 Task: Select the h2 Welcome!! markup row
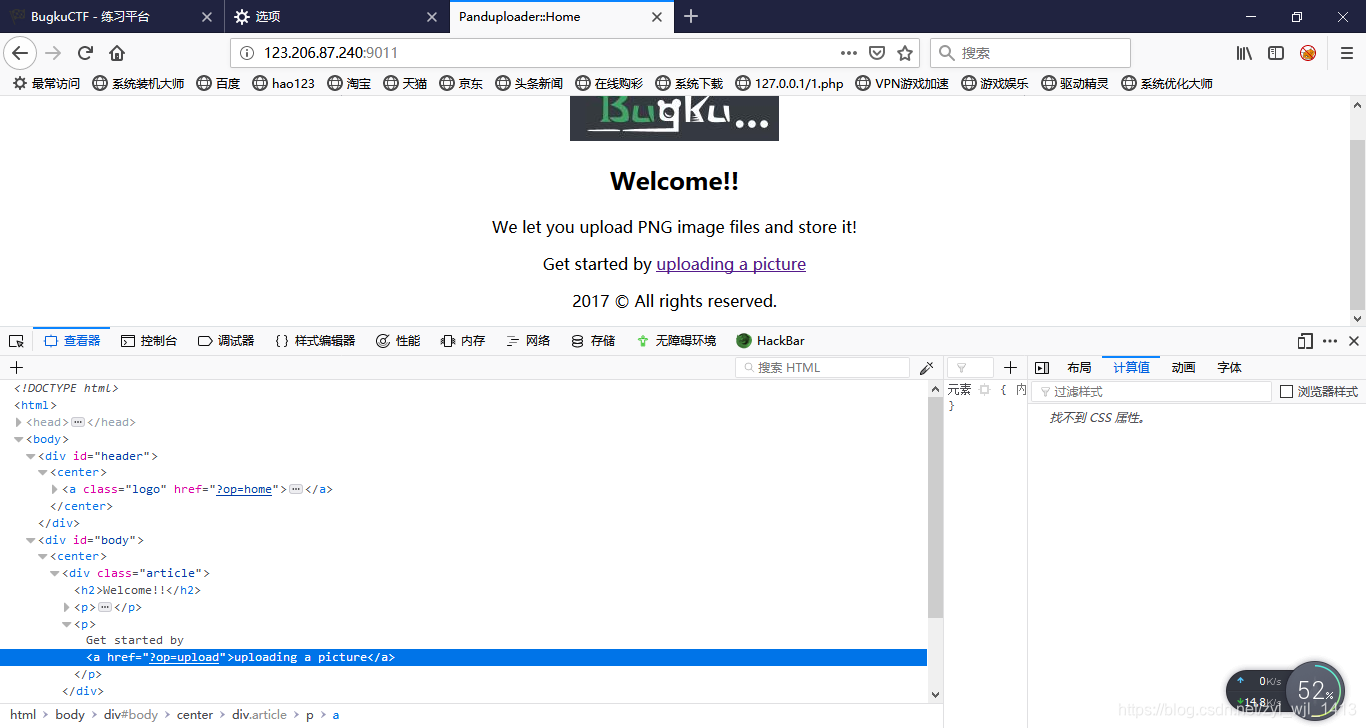click(x=138, y=590)
